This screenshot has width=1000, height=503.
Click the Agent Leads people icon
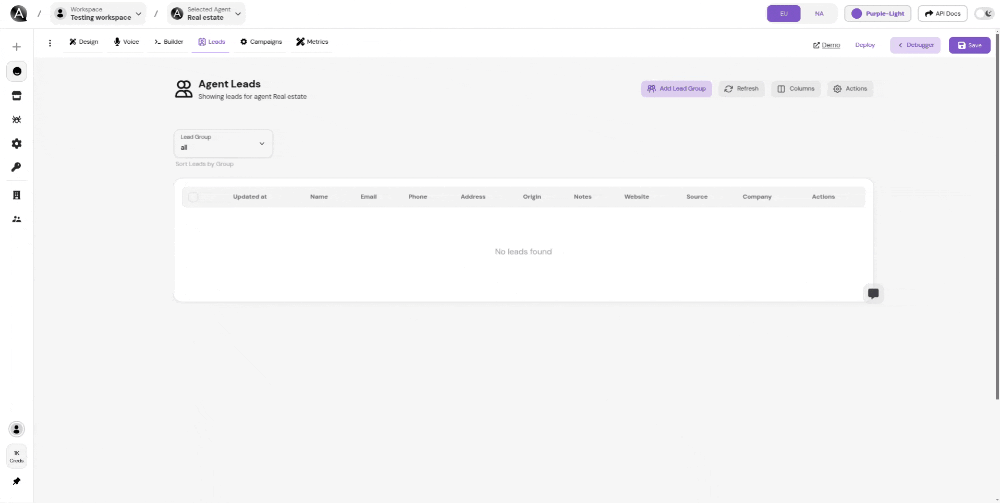[x=184, y=89]
